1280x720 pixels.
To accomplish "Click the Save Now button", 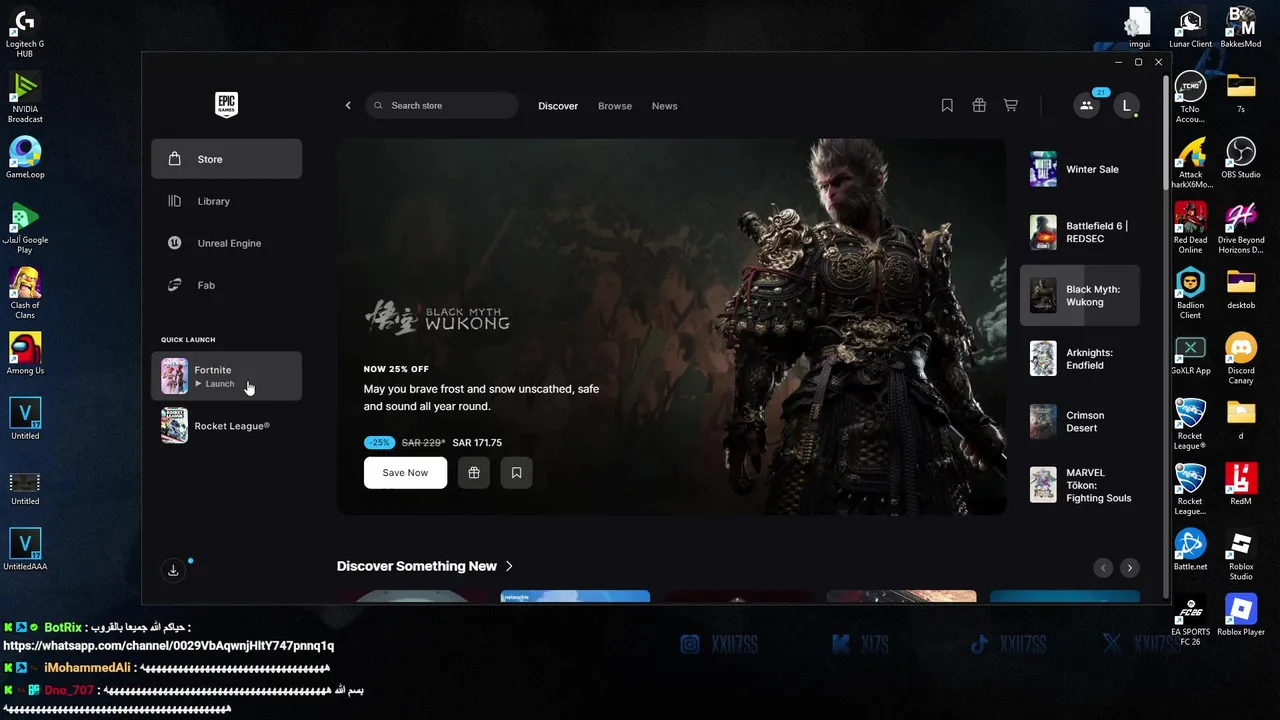I will pos(405,473).
